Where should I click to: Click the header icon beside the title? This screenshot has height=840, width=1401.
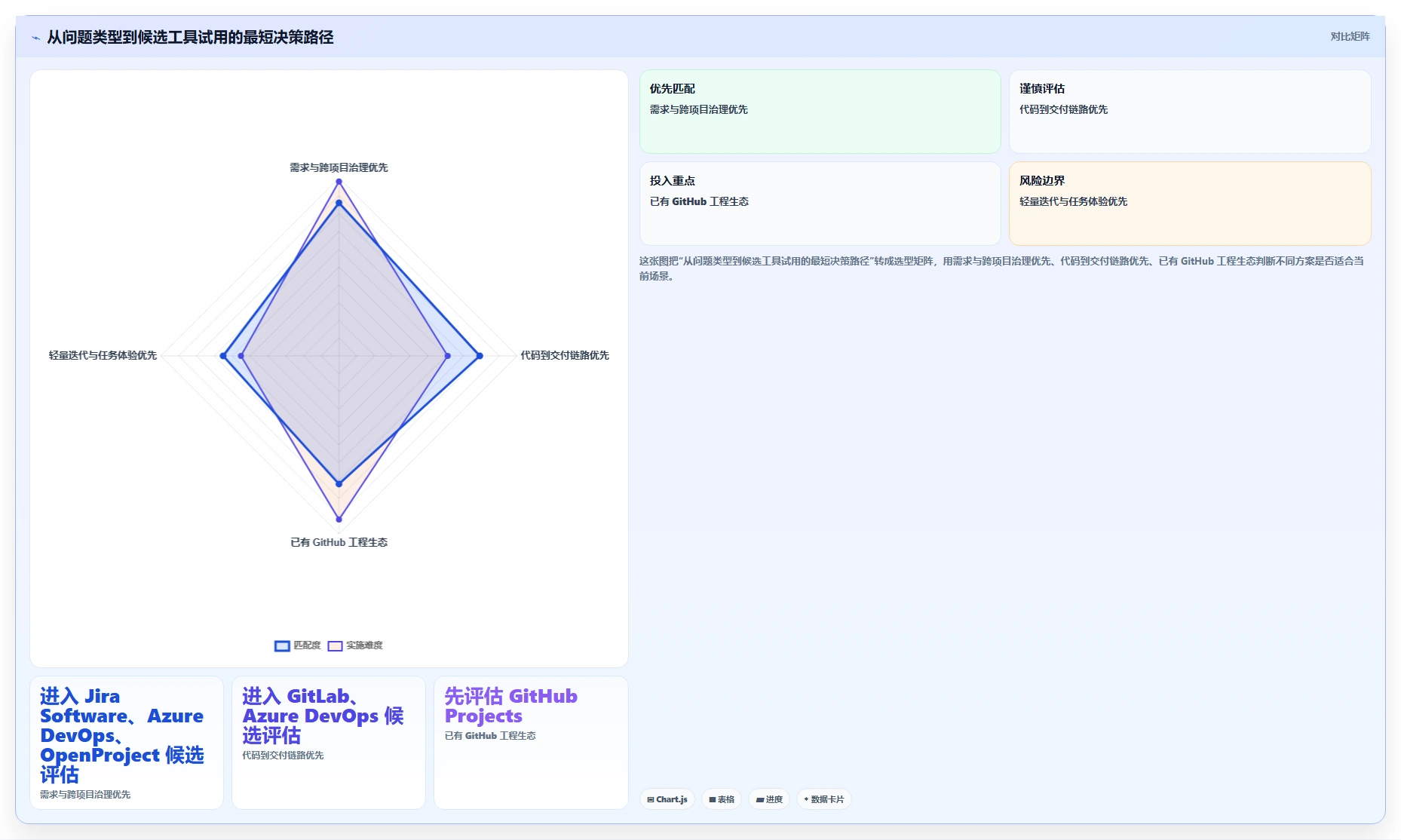tap(35, 38)
